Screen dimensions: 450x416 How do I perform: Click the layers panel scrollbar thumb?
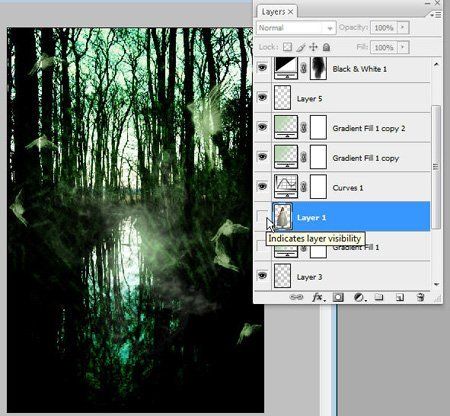pos(436,167)
